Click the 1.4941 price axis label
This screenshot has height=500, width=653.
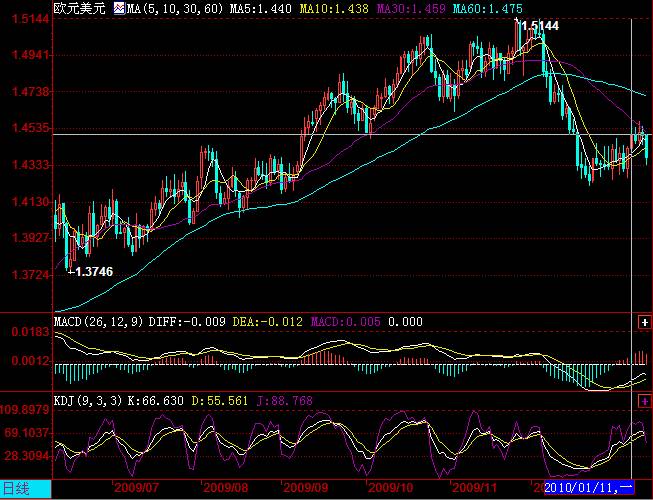pos(30,55)
